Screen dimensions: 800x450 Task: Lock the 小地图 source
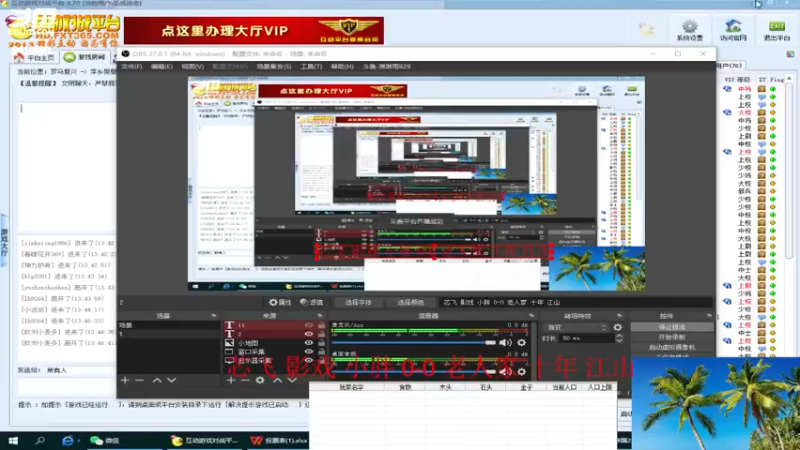321,343
